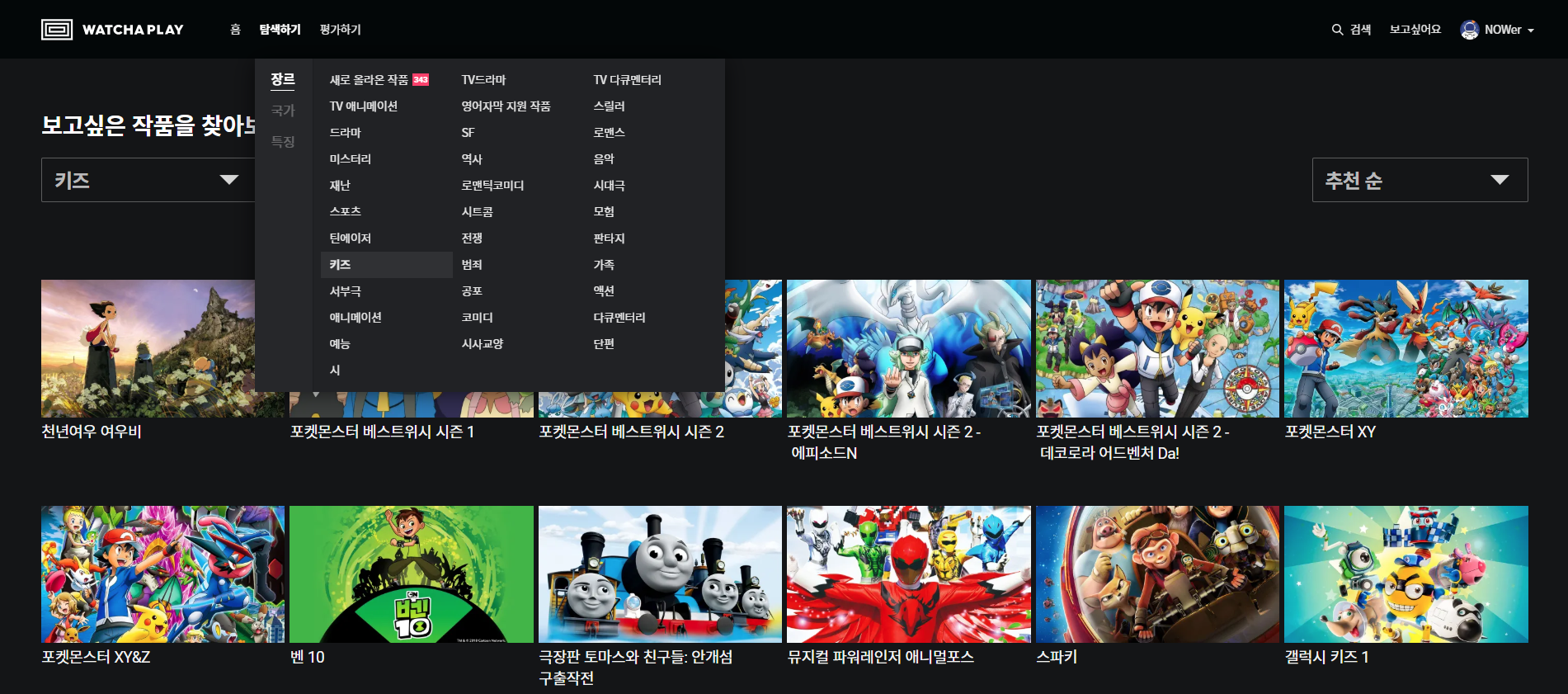Open 포켓몬스터 XY thumbnail

[1406, 348]
